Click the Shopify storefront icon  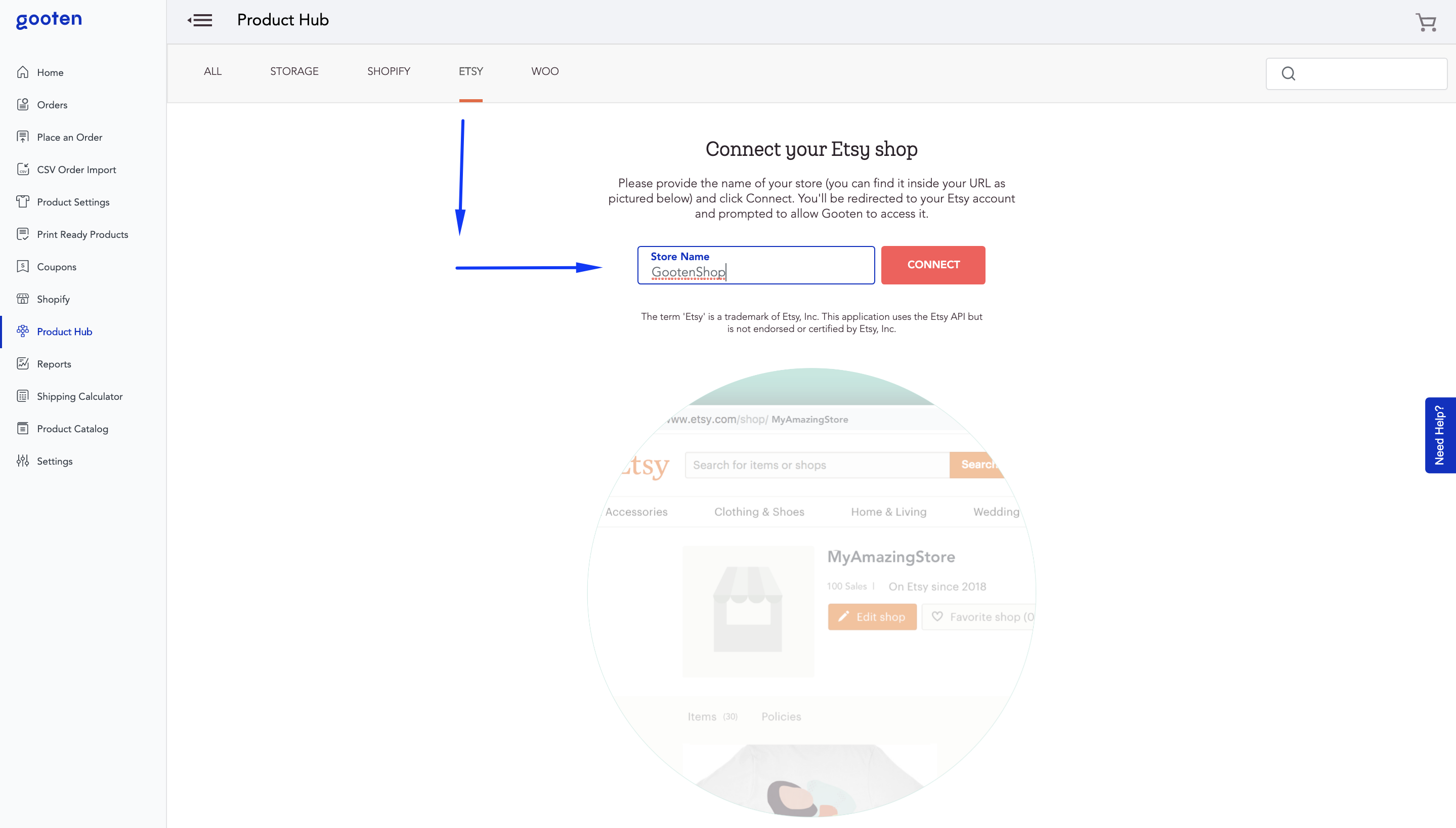coord(23,299)
